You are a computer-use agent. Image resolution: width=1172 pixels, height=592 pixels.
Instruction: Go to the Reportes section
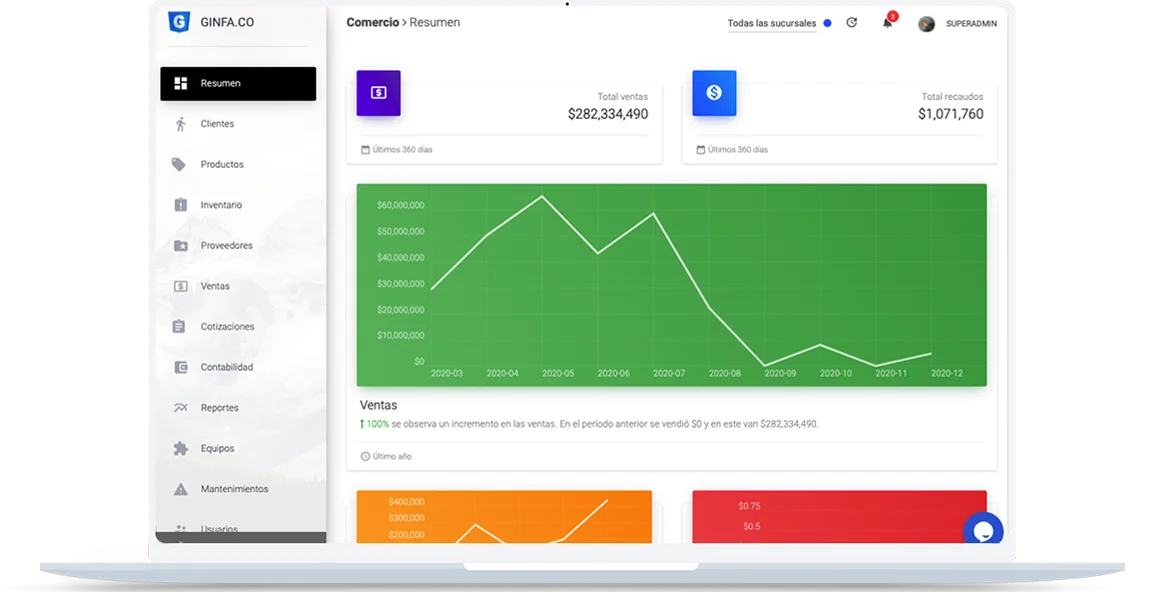[238, 408]
